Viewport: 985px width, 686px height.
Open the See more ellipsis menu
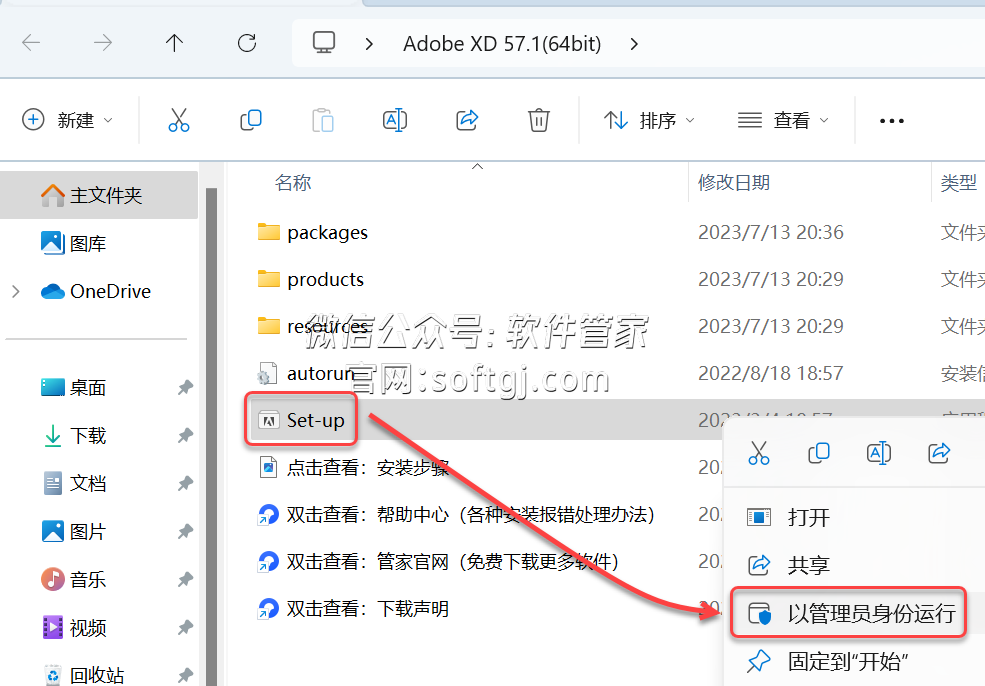click(891, 121)
